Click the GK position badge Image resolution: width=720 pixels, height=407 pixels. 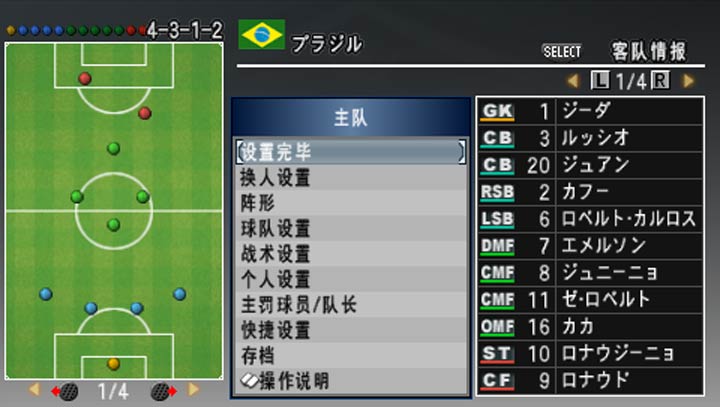click(497, 111)
